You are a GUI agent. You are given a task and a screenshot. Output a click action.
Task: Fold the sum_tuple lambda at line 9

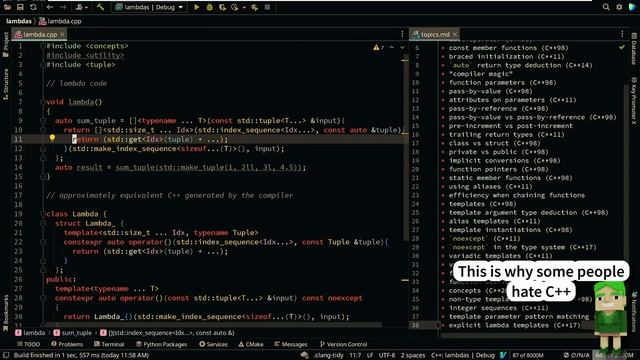(x=43, y=121)
